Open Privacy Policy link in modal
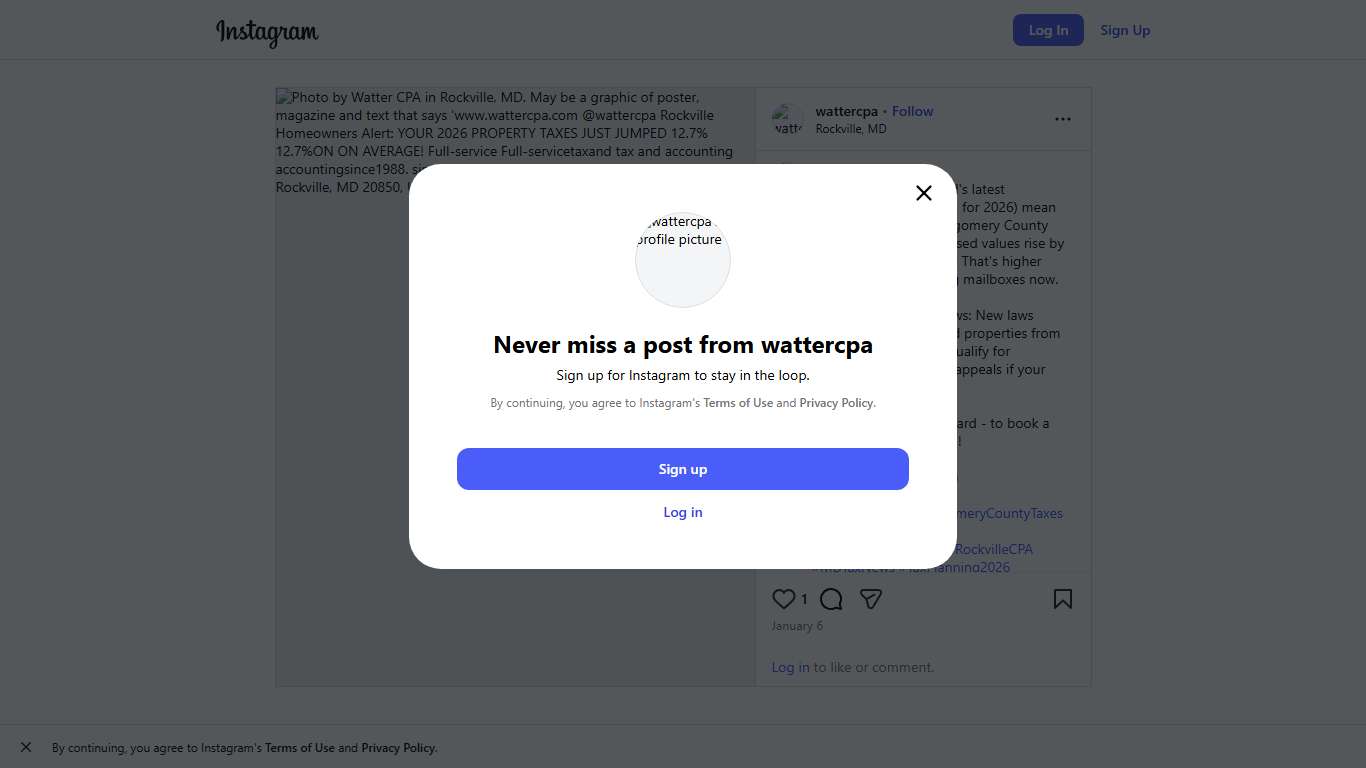 (x=836, y=403)
